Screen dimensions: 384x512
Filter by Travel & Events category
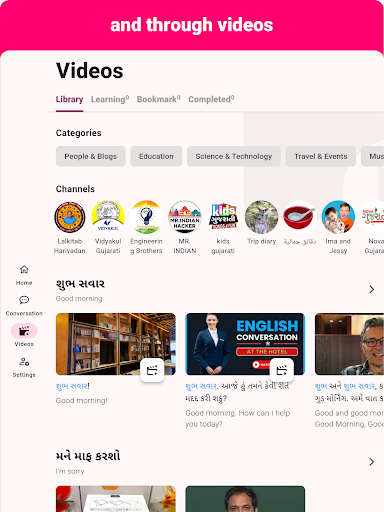321,156
